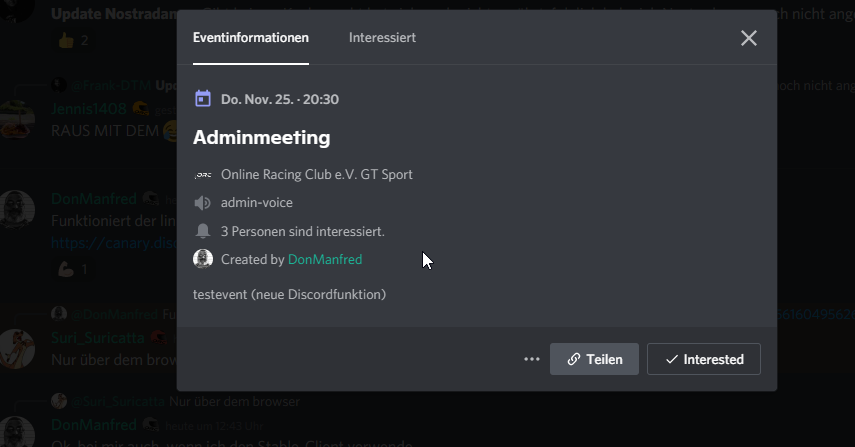The image size is (855, 447).
Task: Open DonManfred's profile from creator link
Action: (x=325, y=259)
